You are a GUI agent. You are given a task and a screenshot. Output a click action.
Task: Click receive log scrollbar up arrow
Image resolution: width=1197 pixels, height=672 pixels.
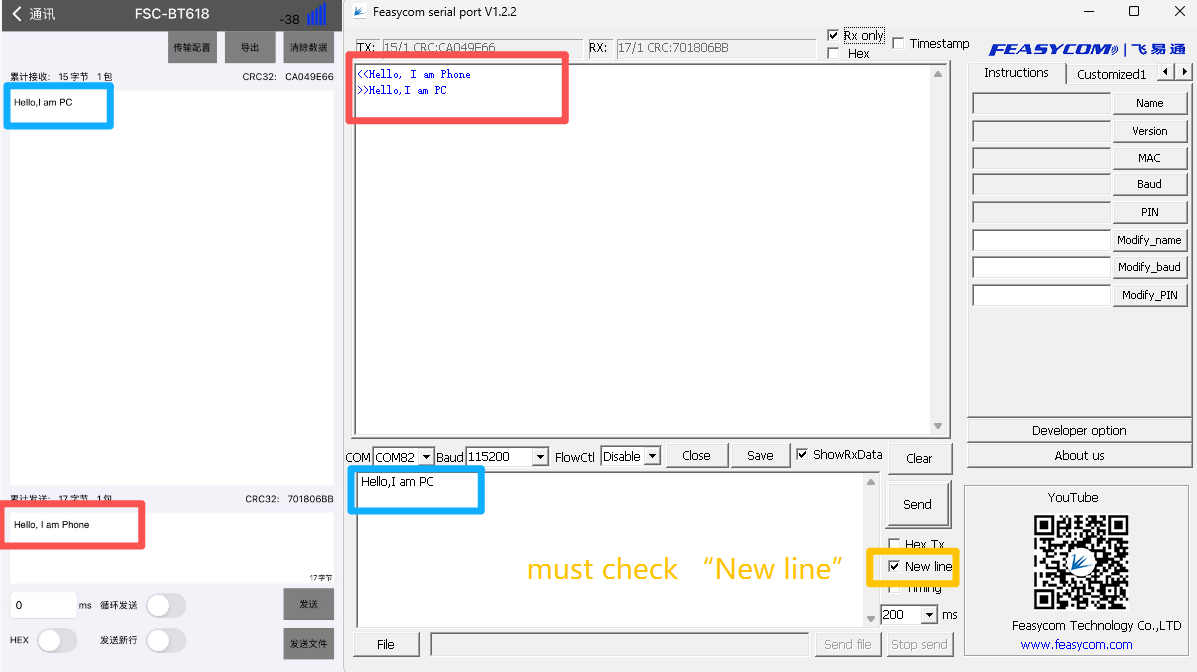tap(937, 74)
